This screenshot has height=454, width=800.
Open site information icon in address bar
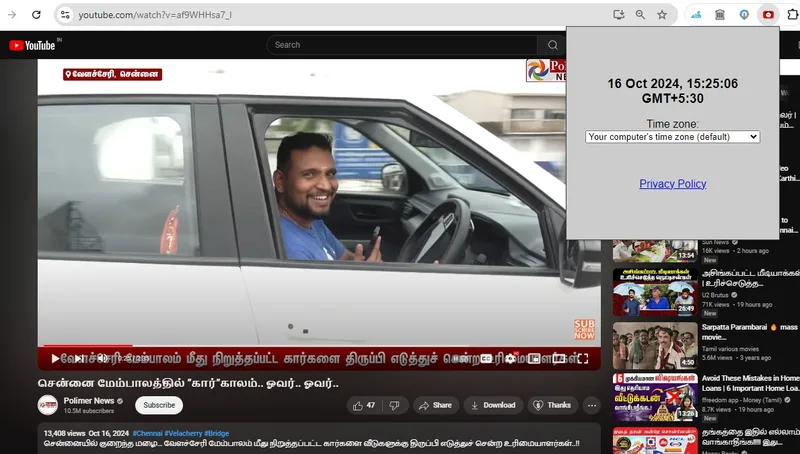pyautogui.click(x=65, y=15)
